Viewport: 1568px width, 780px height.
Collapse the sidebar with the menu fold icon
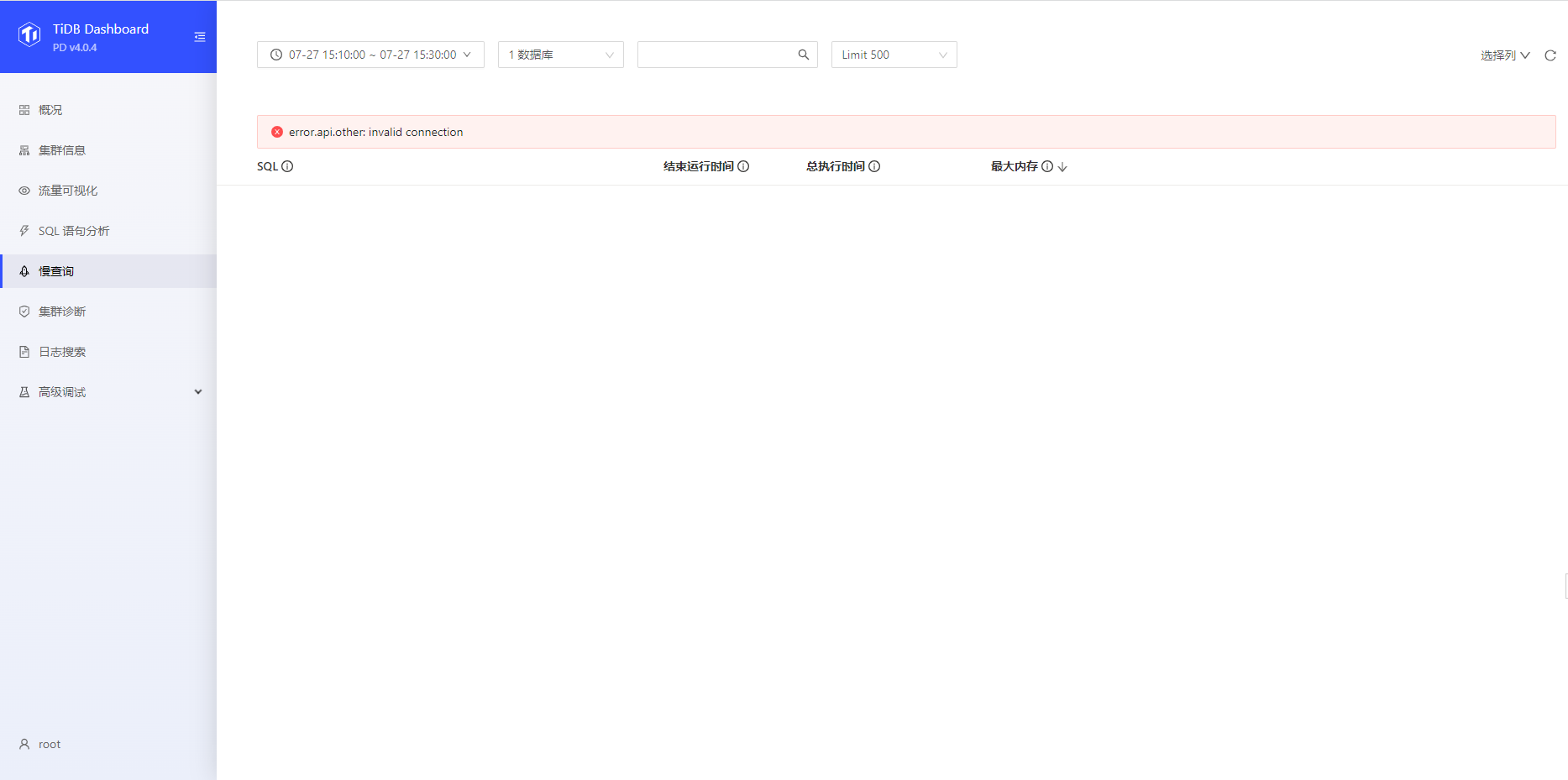coord(200,37)
